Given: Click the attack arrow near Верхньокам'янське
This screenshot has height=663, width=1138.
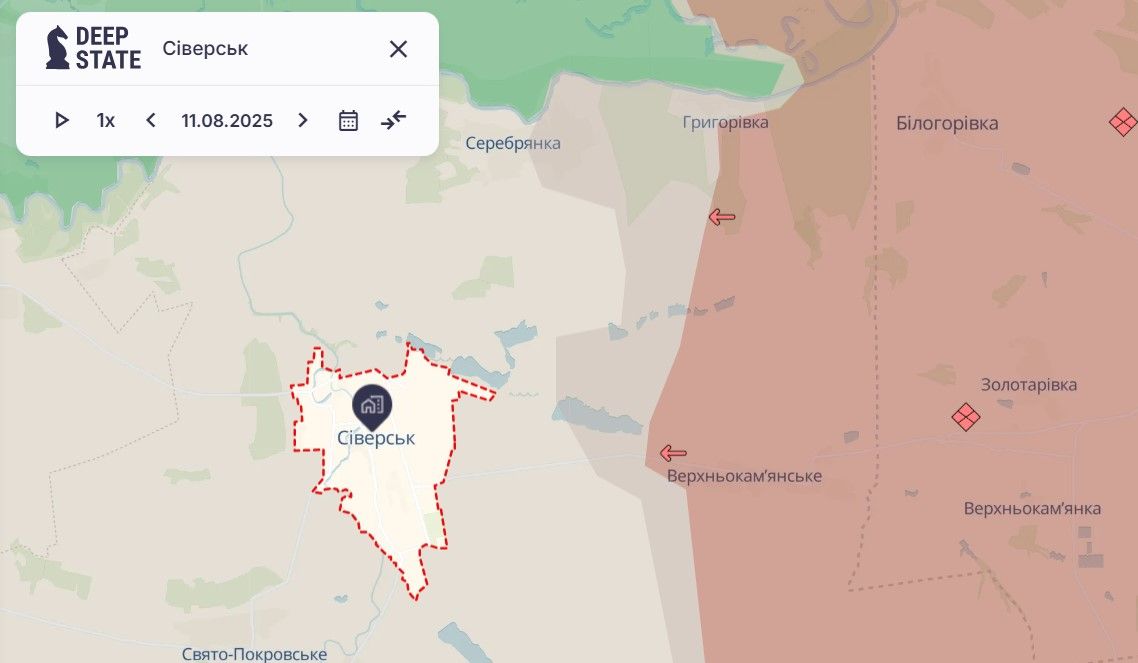Looking at the screenshot, I should pos(673,453).
